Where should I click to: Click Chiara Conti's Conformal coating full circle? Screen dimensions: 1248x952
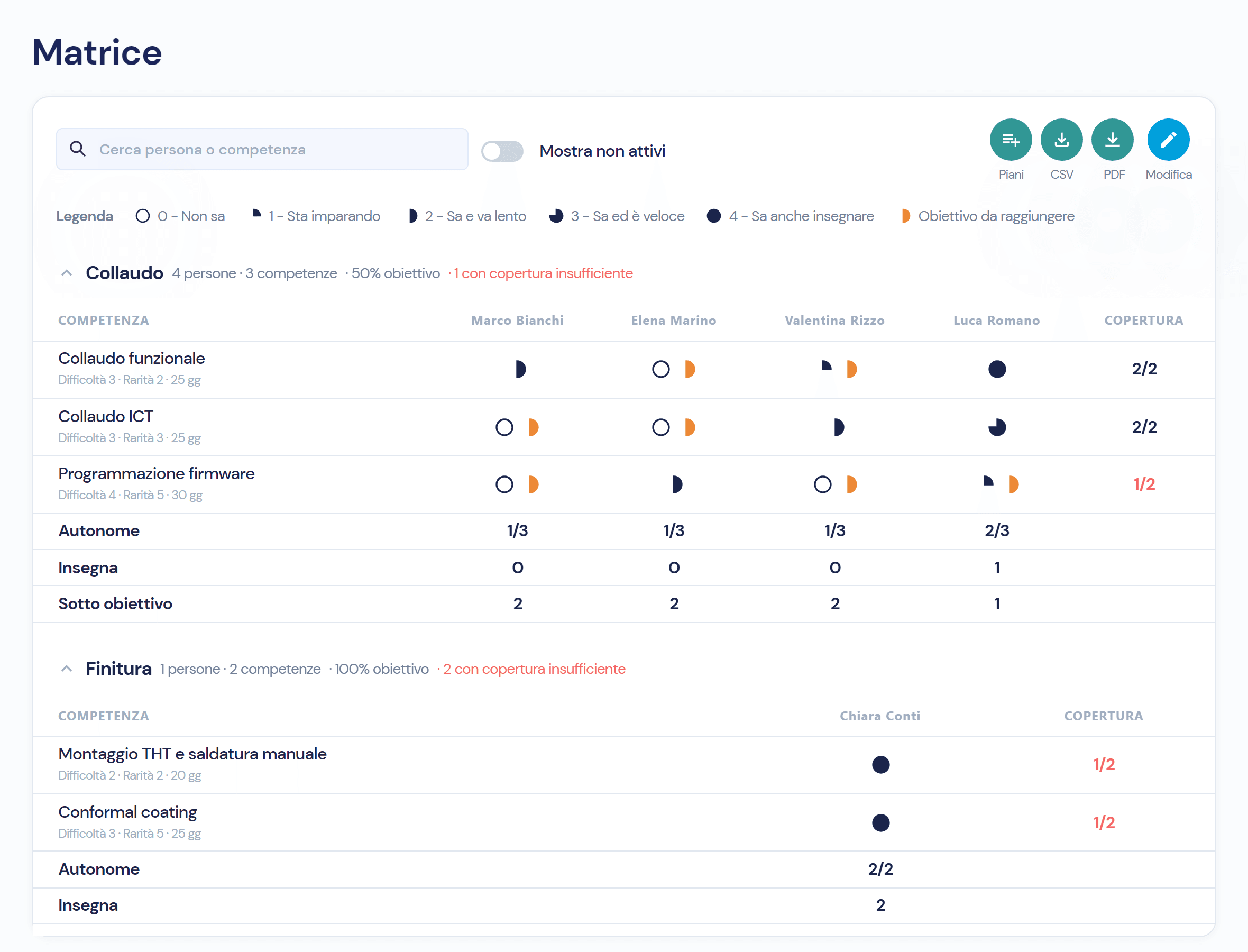tap(880, 822)
